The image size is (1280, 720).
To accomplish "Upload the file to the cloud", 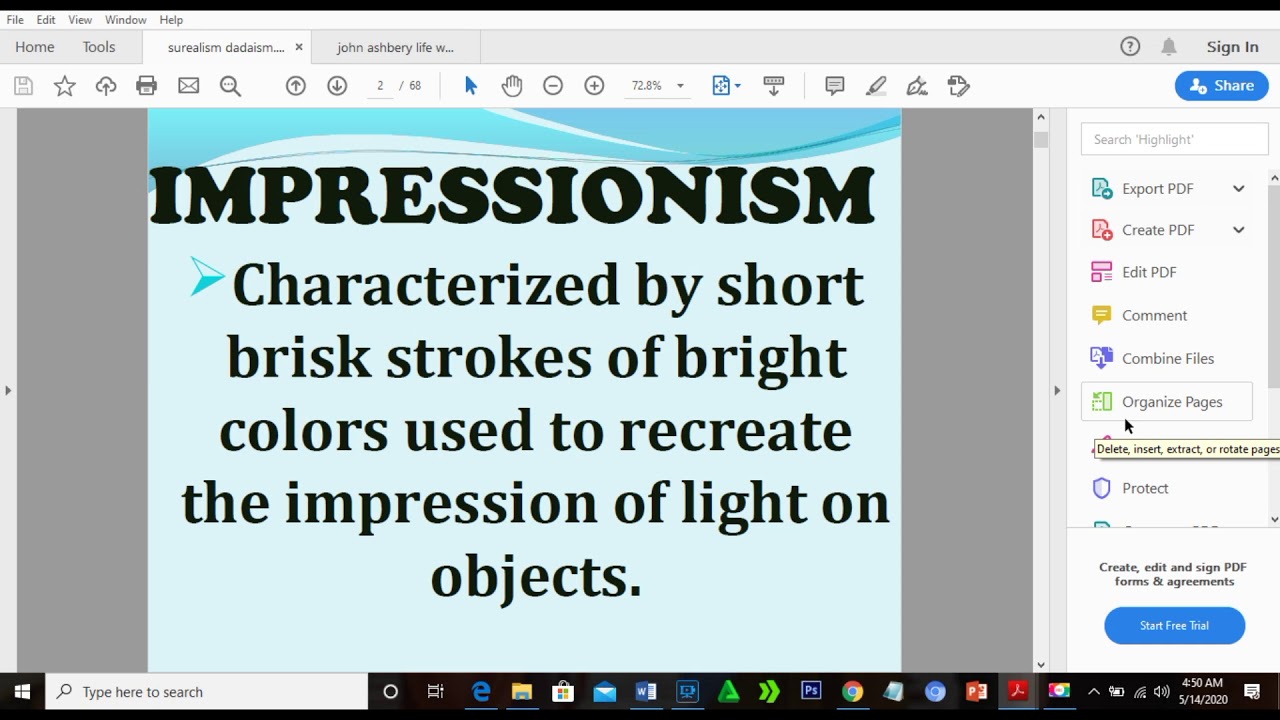I will 106,86.
